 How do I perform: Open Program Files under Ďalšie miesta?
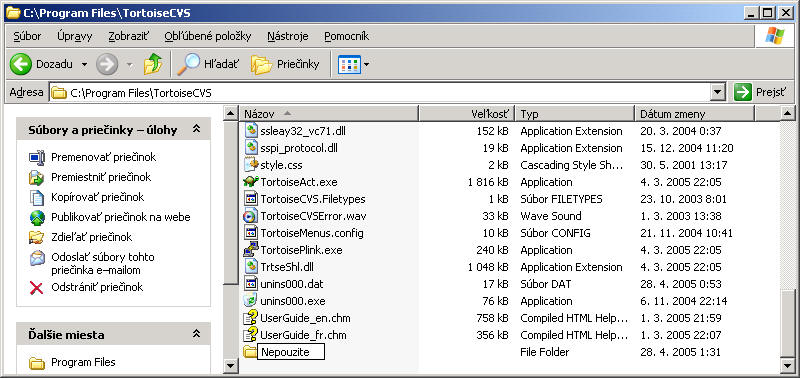coord(83,362)
